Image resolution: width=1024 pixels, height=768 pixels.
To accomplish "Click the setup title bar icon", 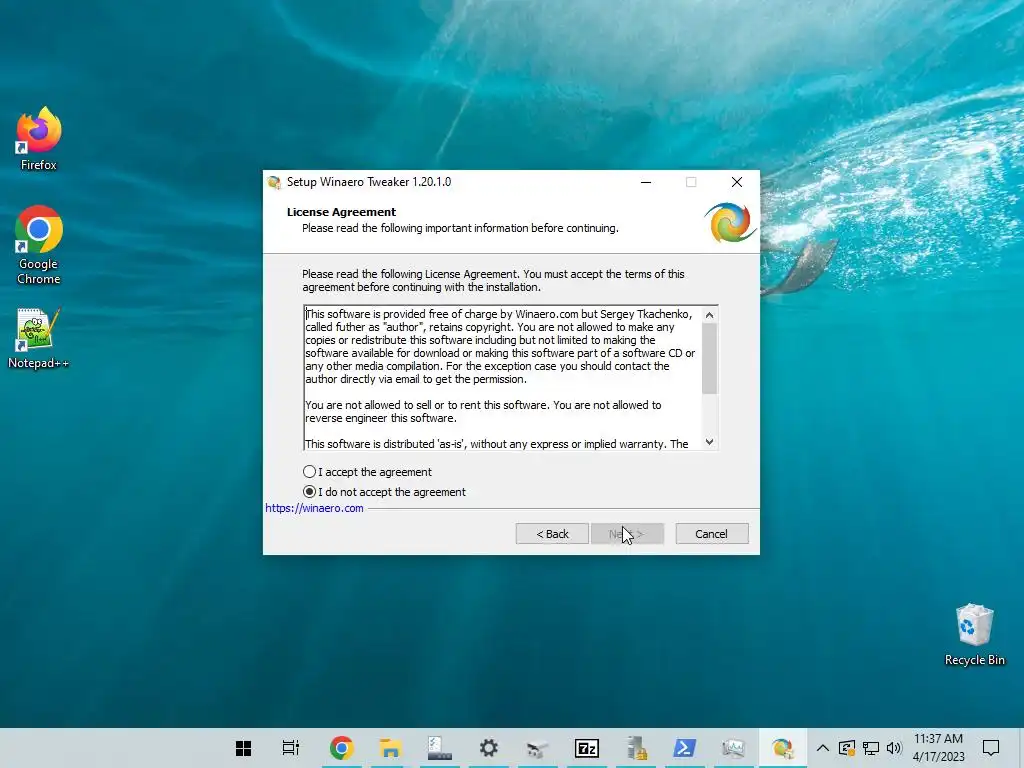I will [x=274, y=182].
